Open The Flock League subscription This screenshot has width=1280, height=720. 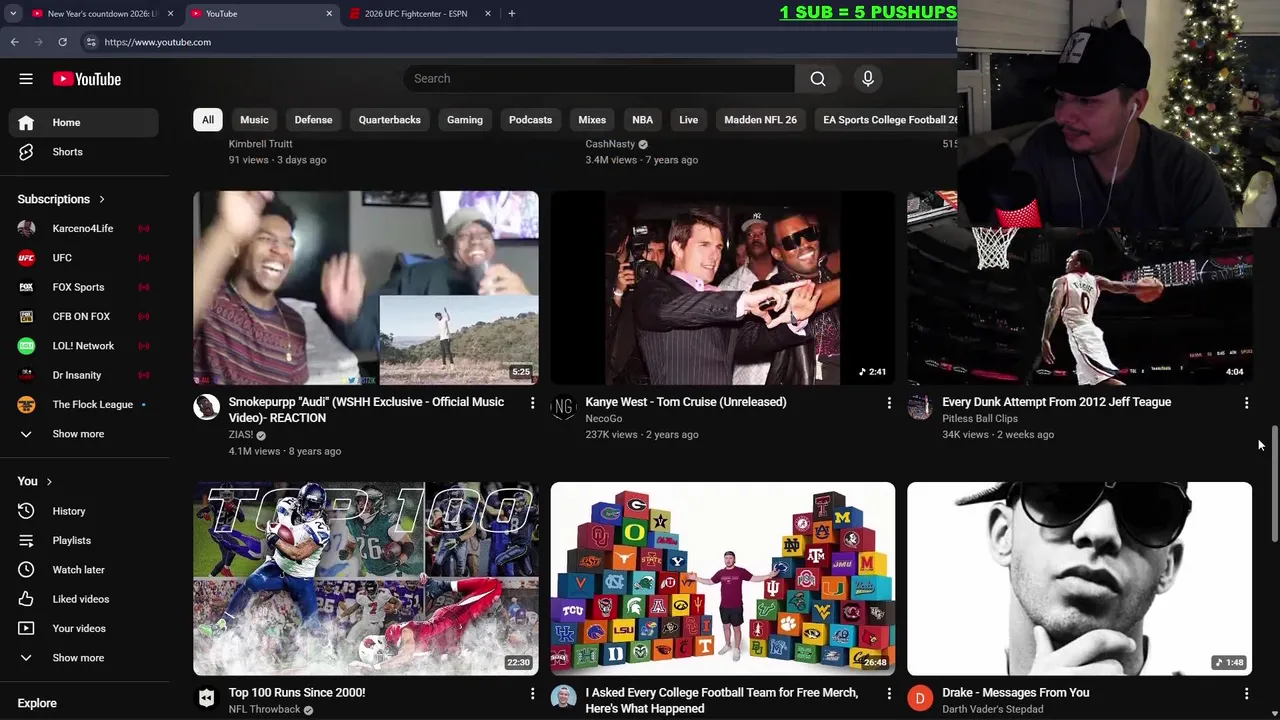click(84, 404)
